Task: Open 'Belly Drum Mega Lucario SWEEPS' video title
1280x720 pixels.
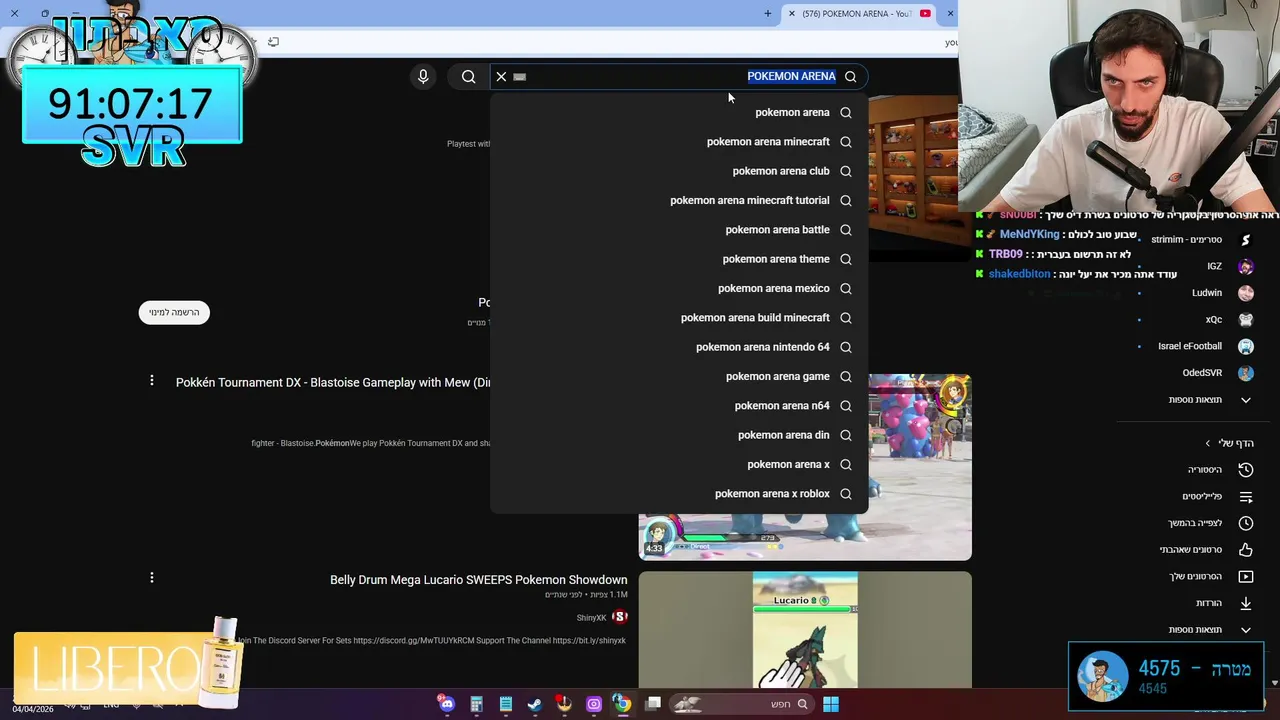Action: [479, 580]
